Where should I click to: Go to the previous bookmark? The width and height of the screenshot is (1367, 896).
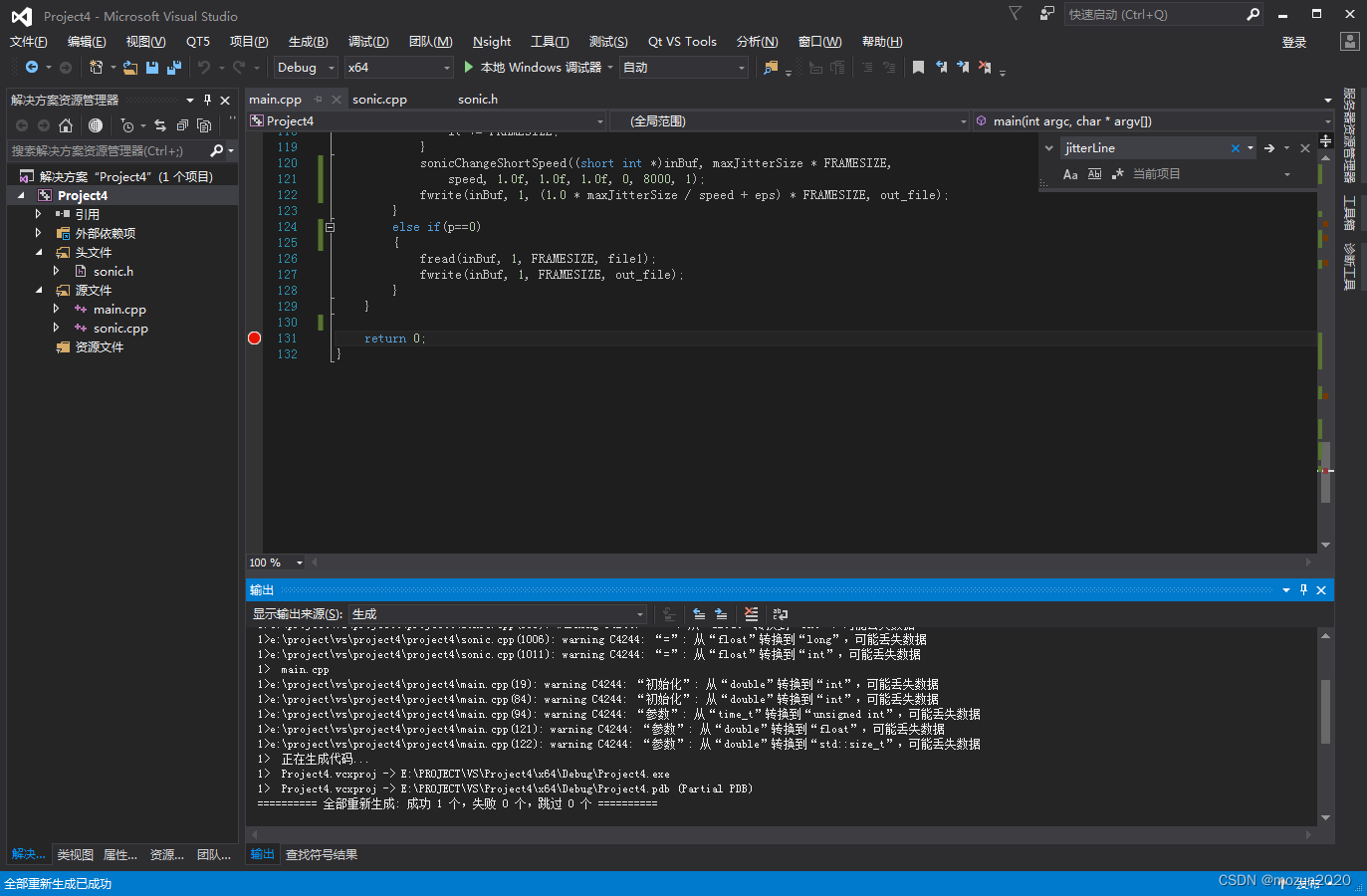941,67
